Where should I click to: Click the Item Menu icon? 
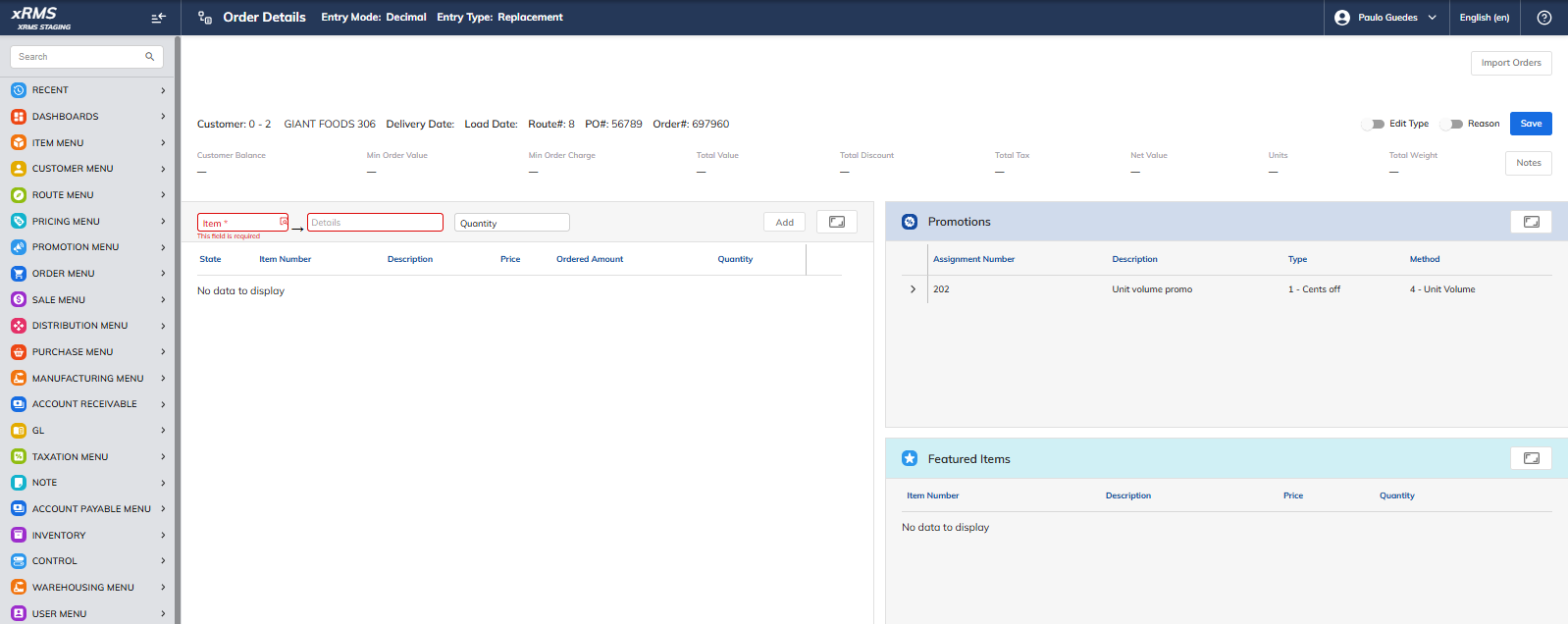click(x=19, y=143)
